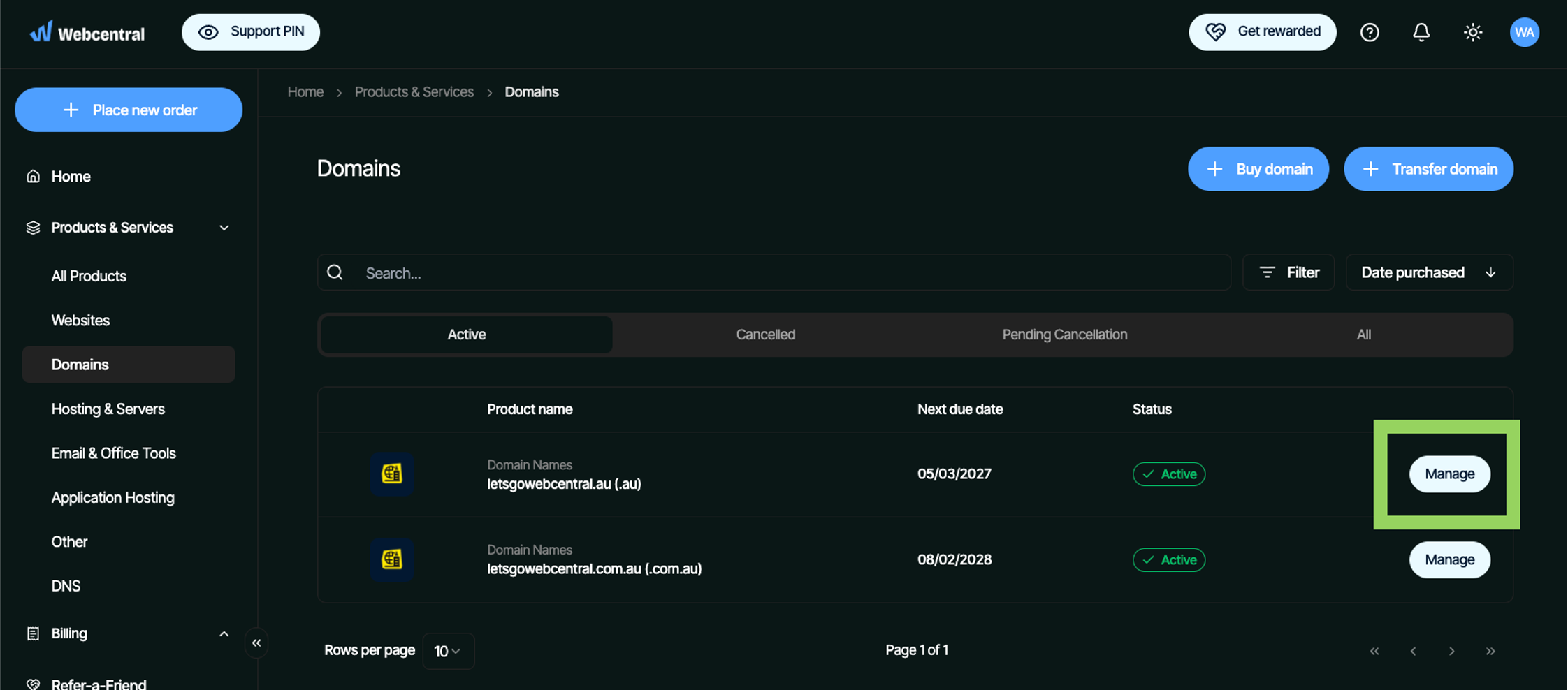This screenshot has width=1568, height=690.
Task: Open Other in the sidebar
Action: click(x=69, y=542)
